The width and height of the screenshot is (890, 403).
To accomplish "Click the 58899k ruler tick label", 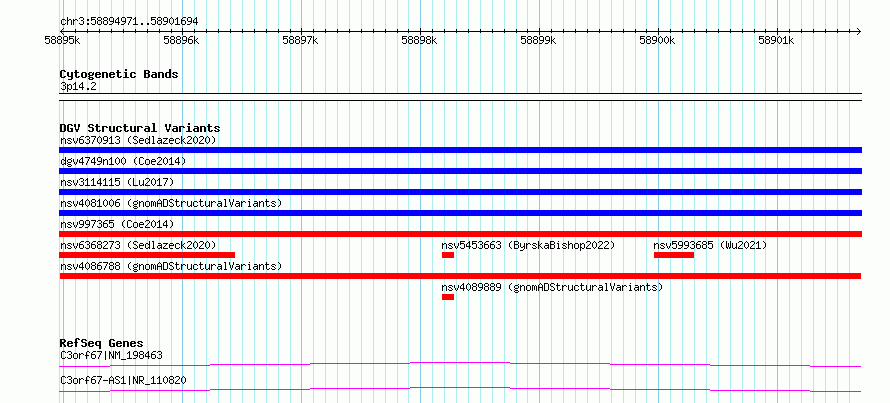I will (x=539, y=41).
